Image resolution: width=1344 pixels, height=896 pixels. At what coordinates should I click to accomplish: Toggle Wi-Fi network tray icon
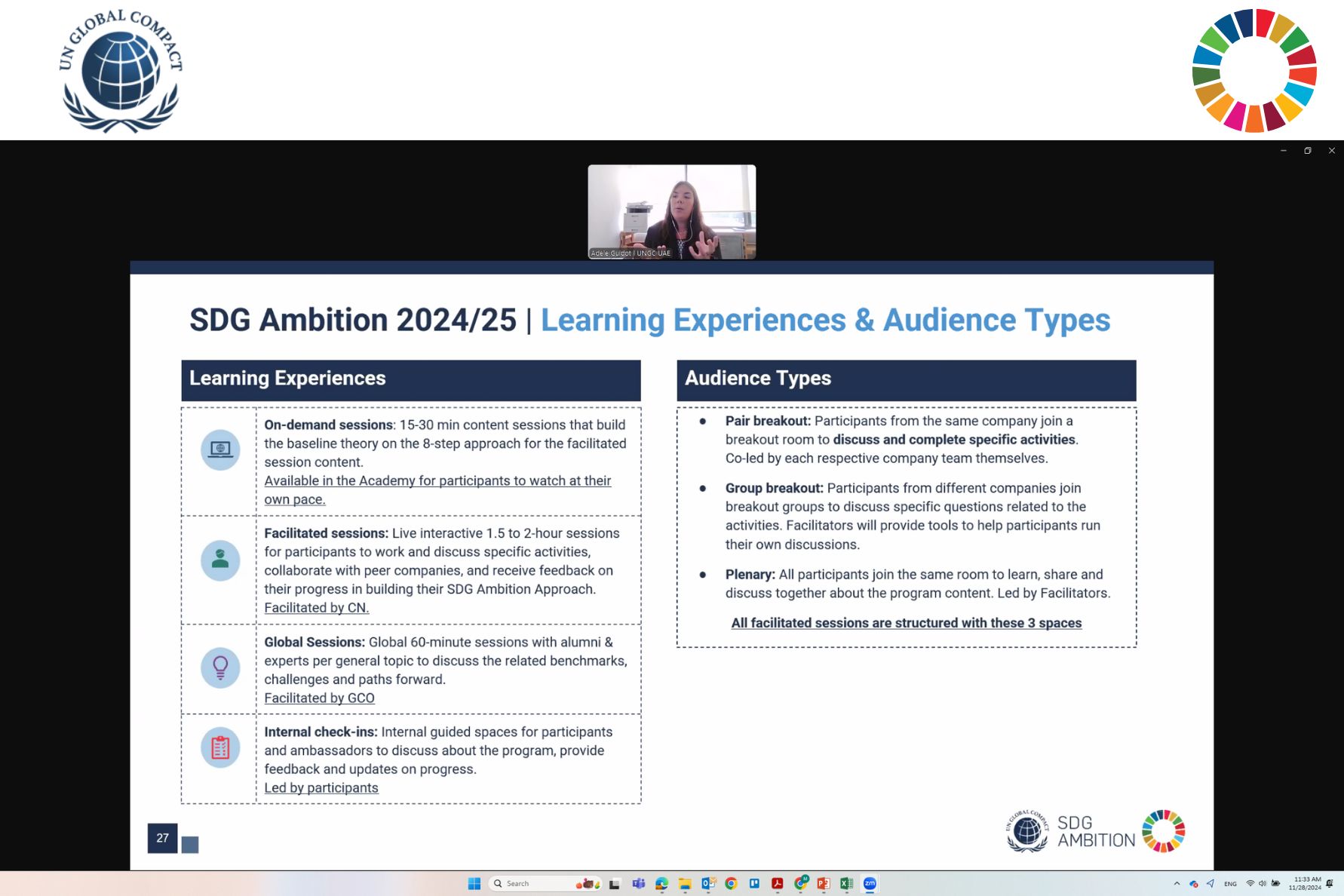coord(1250,883)
